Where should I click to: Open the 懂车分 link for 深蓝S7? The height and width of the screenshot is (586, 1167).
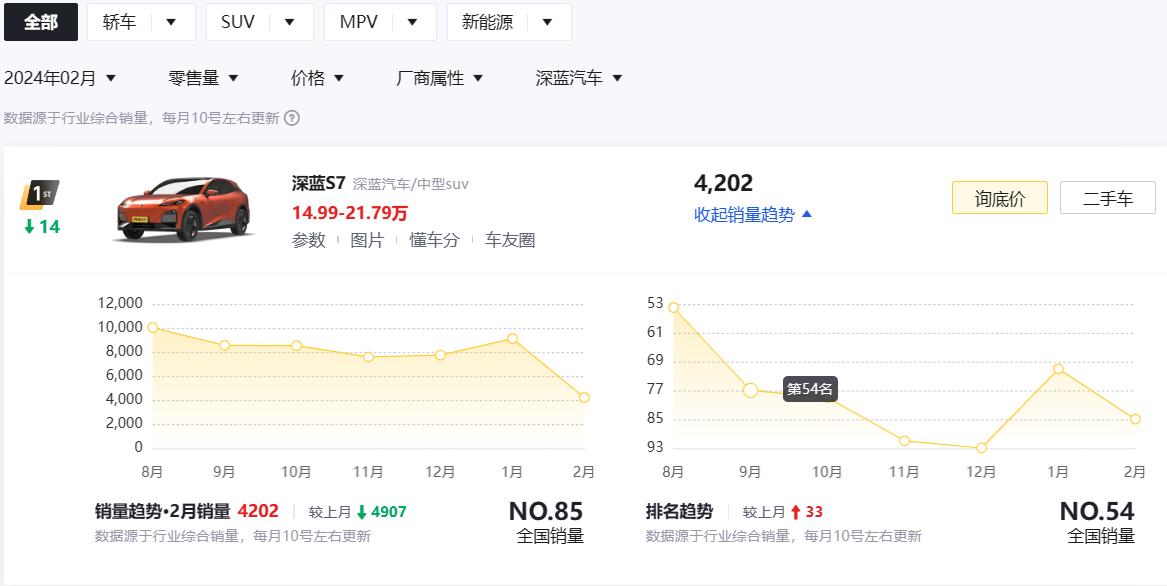(x=435, y=240)
